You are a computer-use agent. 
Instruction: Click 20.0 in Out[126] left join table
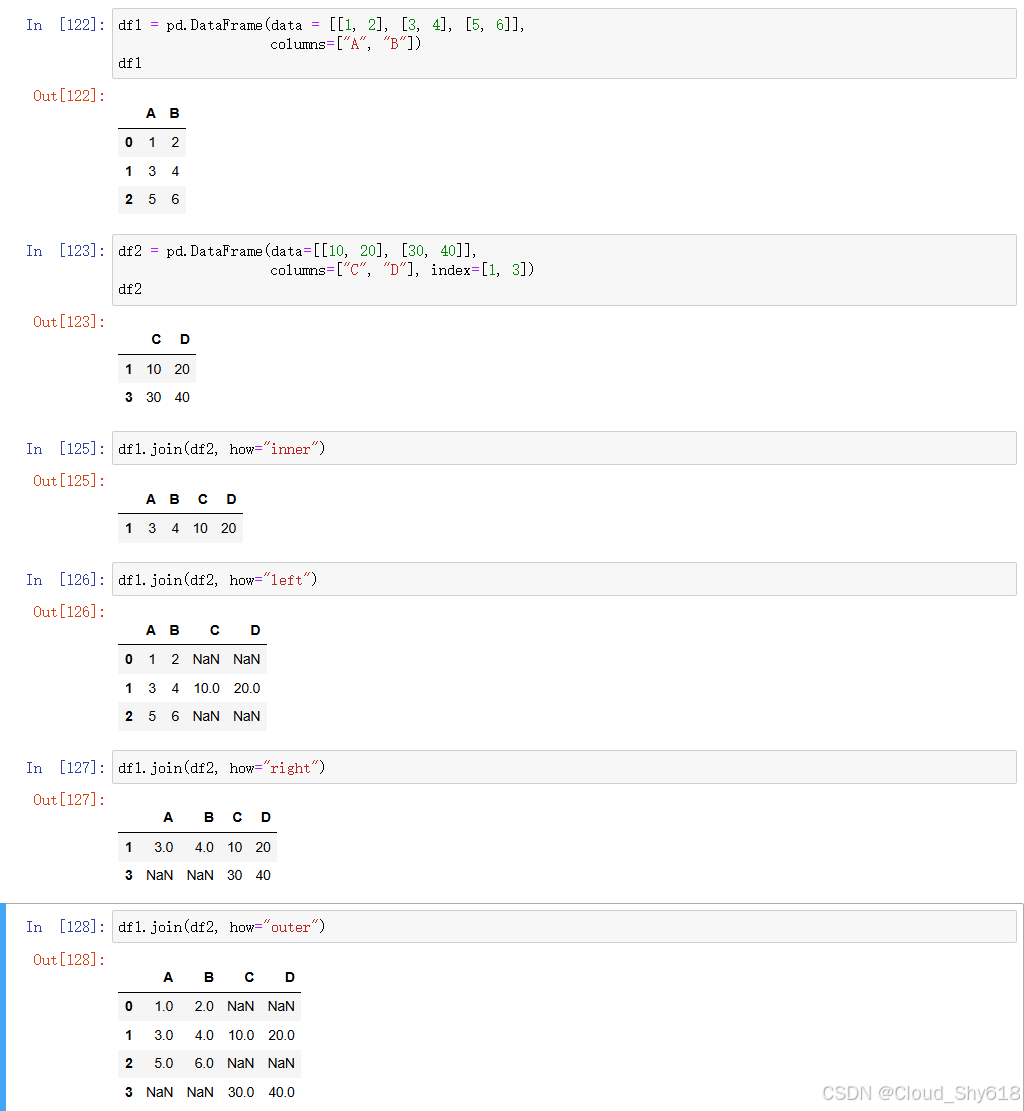pos(247,688)
